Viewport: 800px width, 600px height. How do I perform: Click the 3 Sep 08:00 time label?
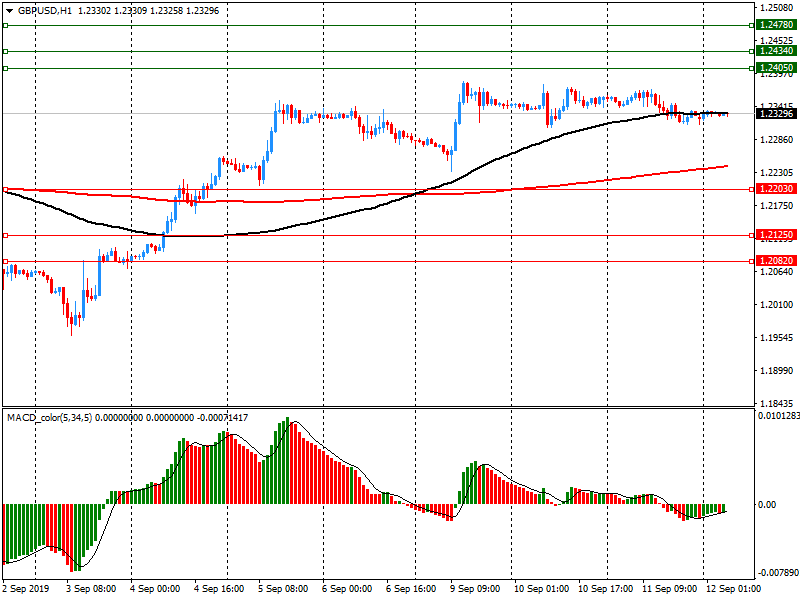(x=91, y=589)
